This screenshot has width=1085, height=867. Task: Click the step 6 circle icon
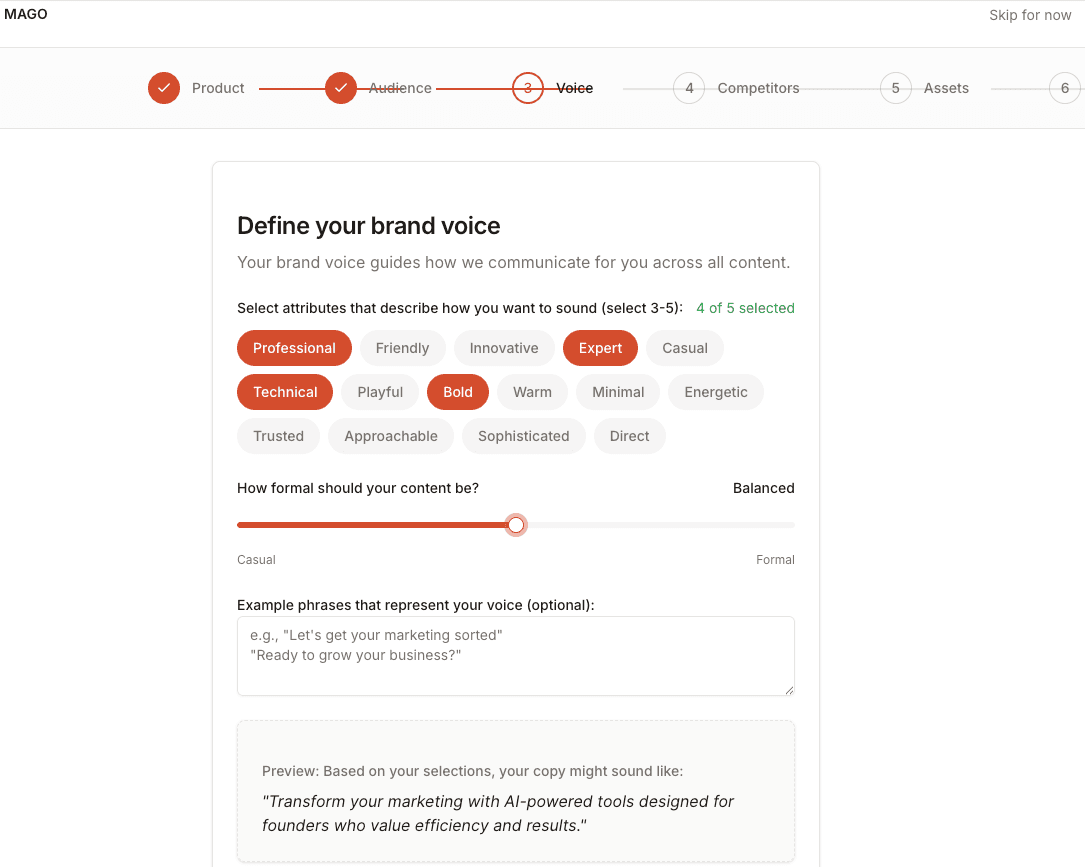(1066, 88)
